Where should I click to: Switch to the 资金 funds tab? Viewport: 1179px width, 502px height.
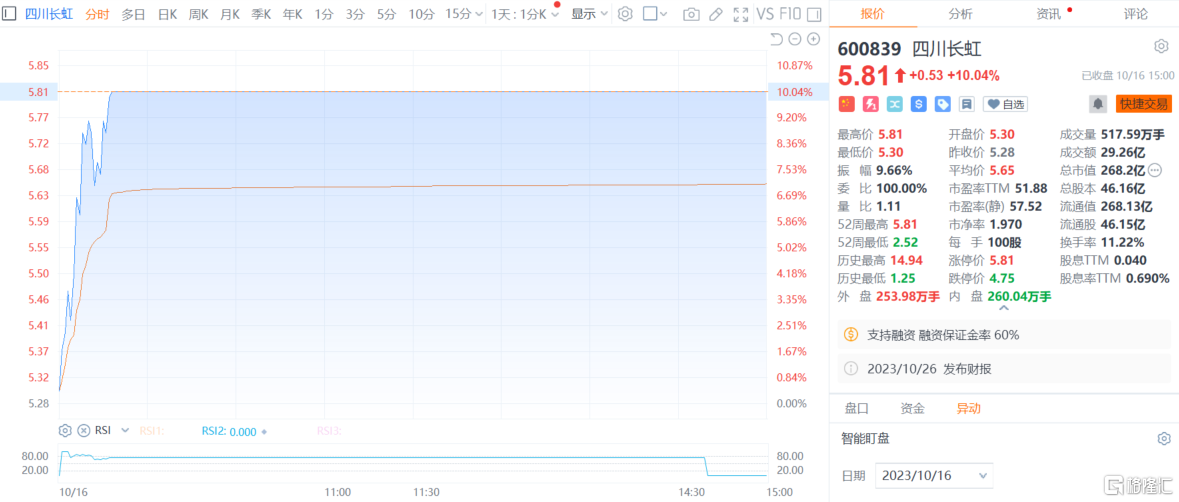912,408
